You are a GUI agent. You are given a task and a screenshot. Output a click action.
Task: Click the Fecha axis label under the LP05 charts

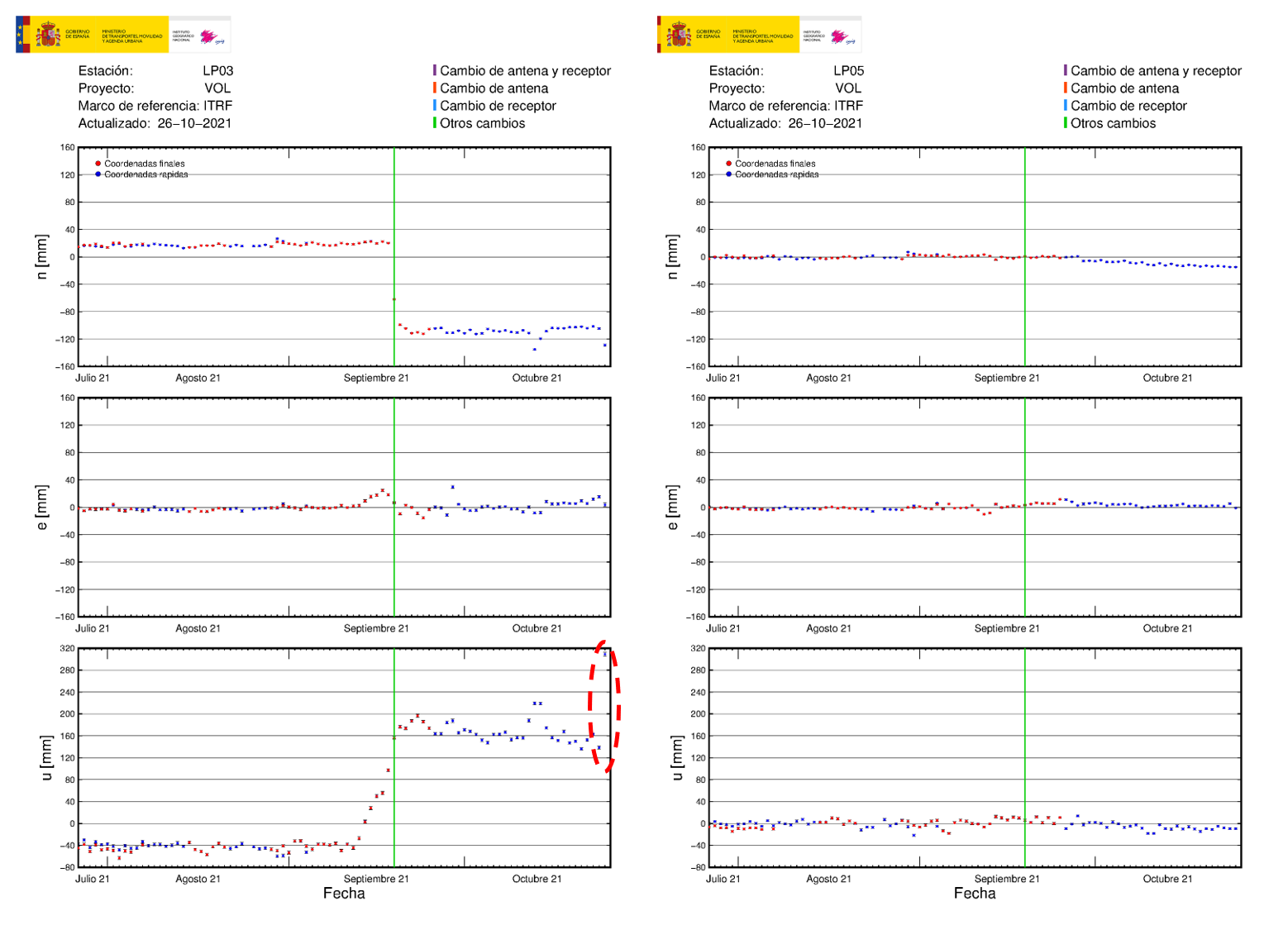[975, 894]
